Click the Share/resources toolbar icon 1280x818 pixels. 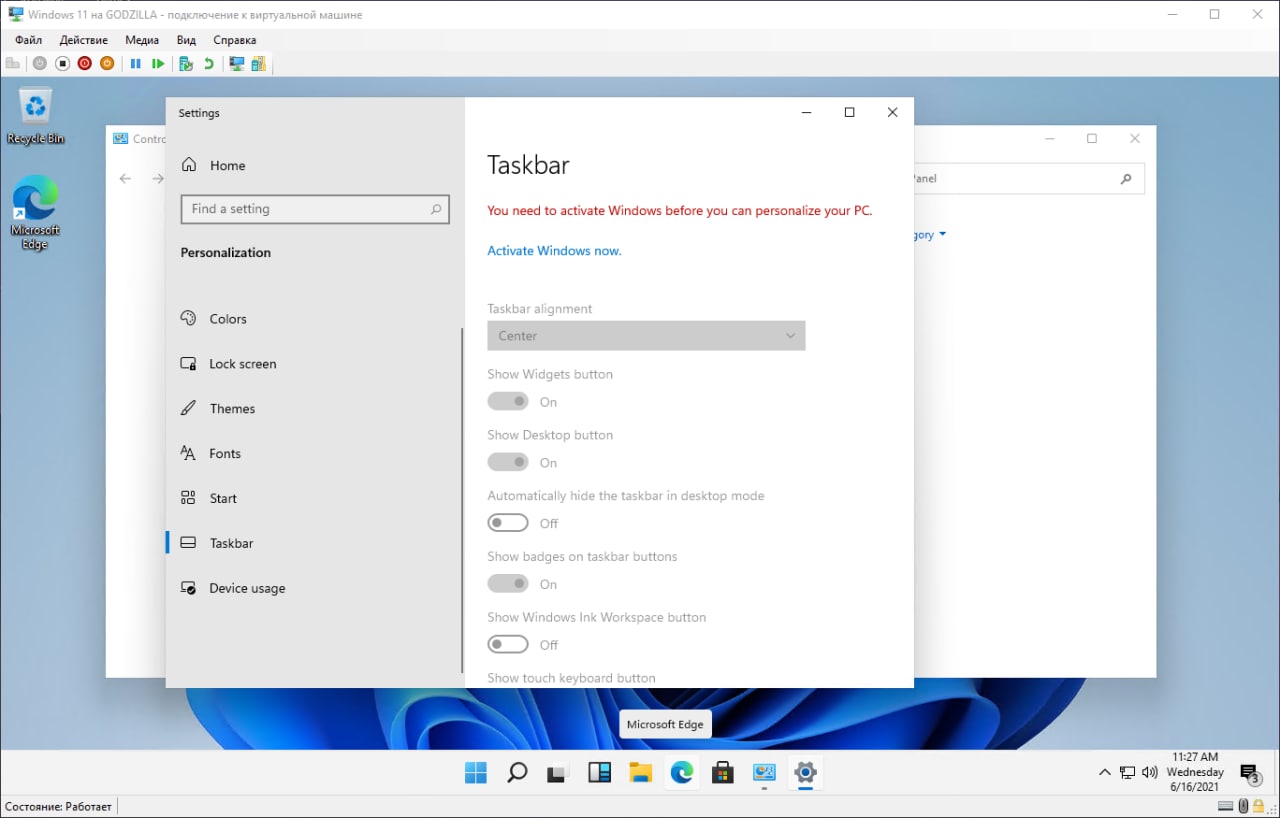point(259,64)
